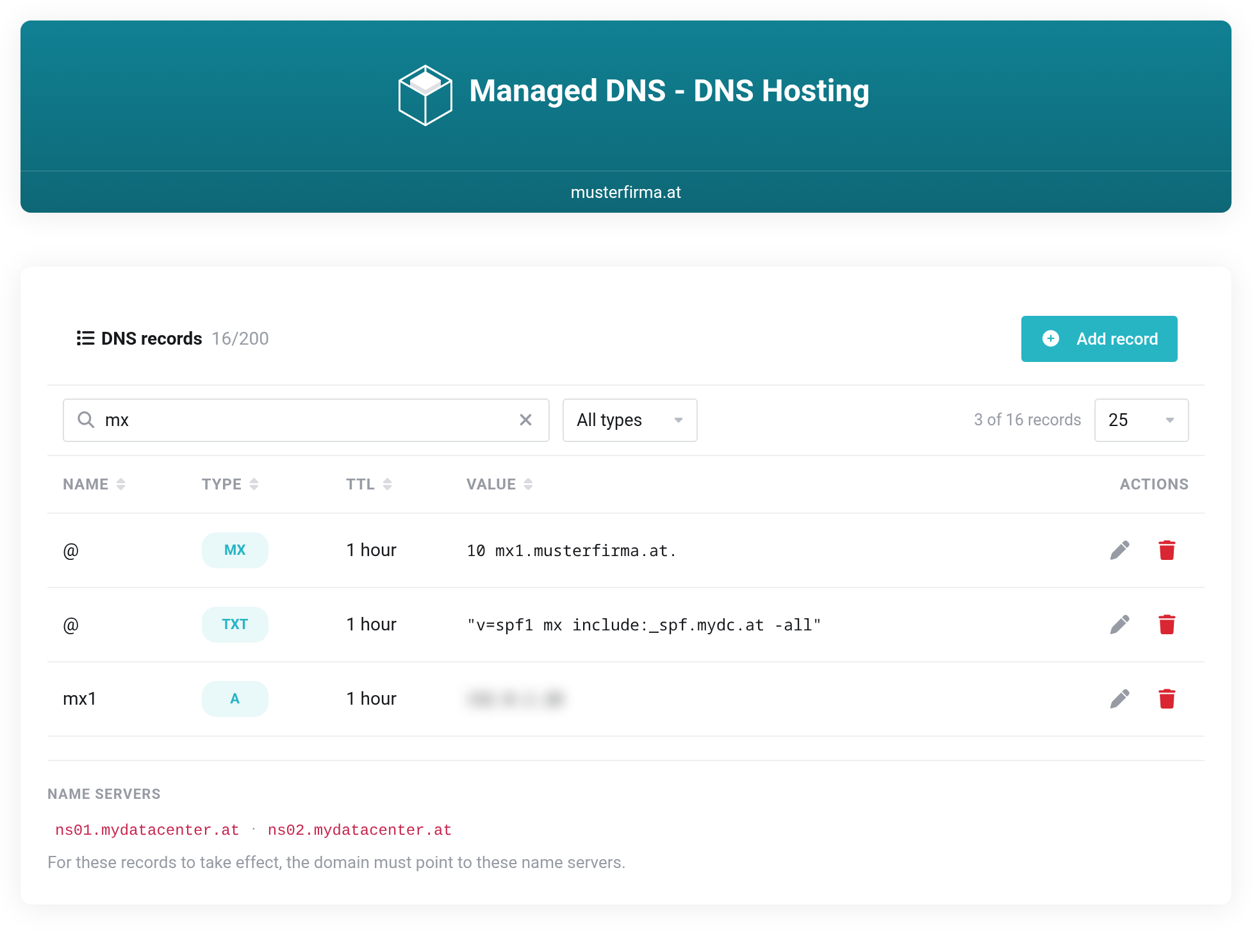
Task: Edit the TXT spf record
Action: click(x=1119, y=625)
